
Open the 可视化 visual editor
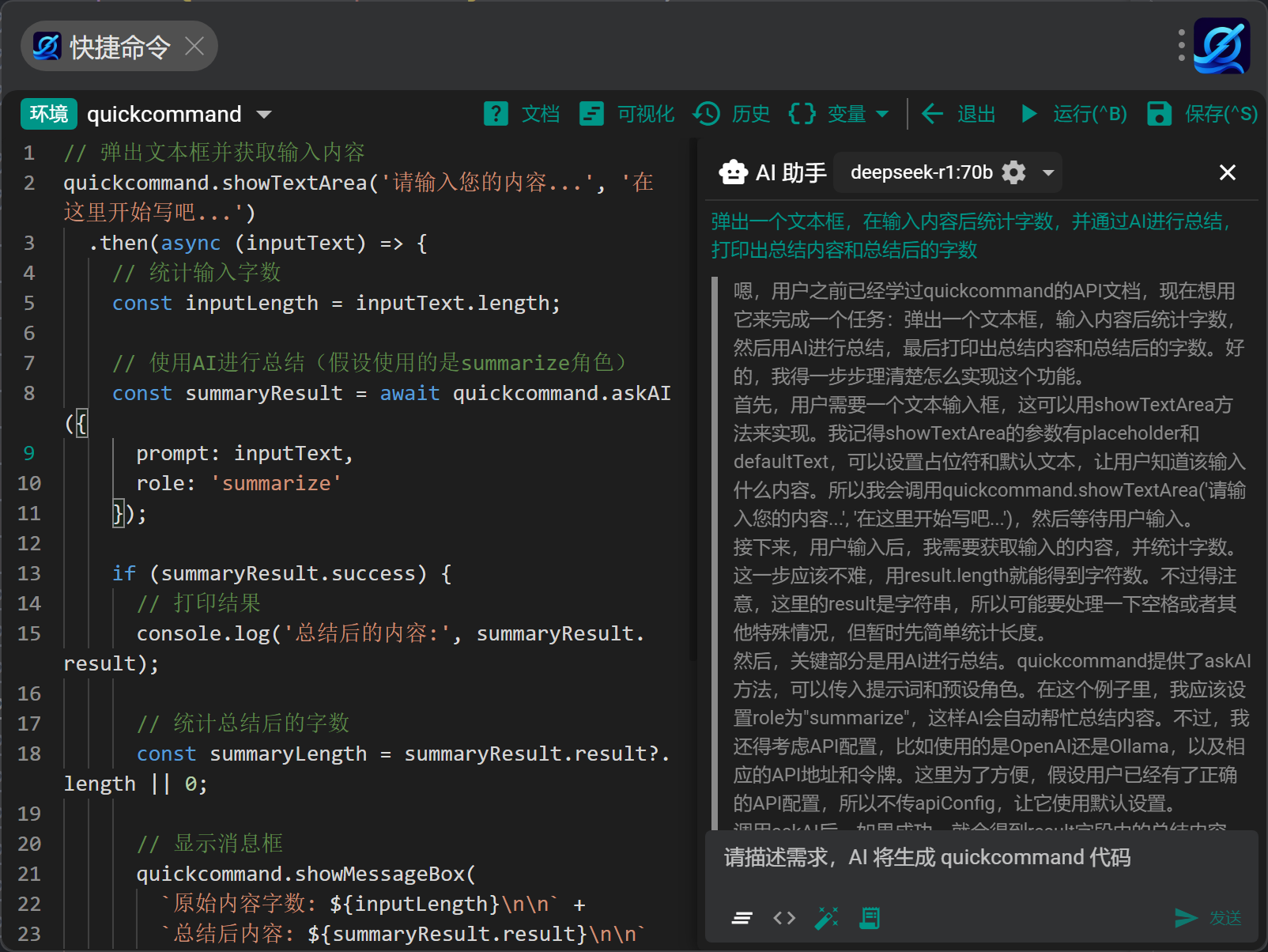pyautogui.click(x=627, y=114)
